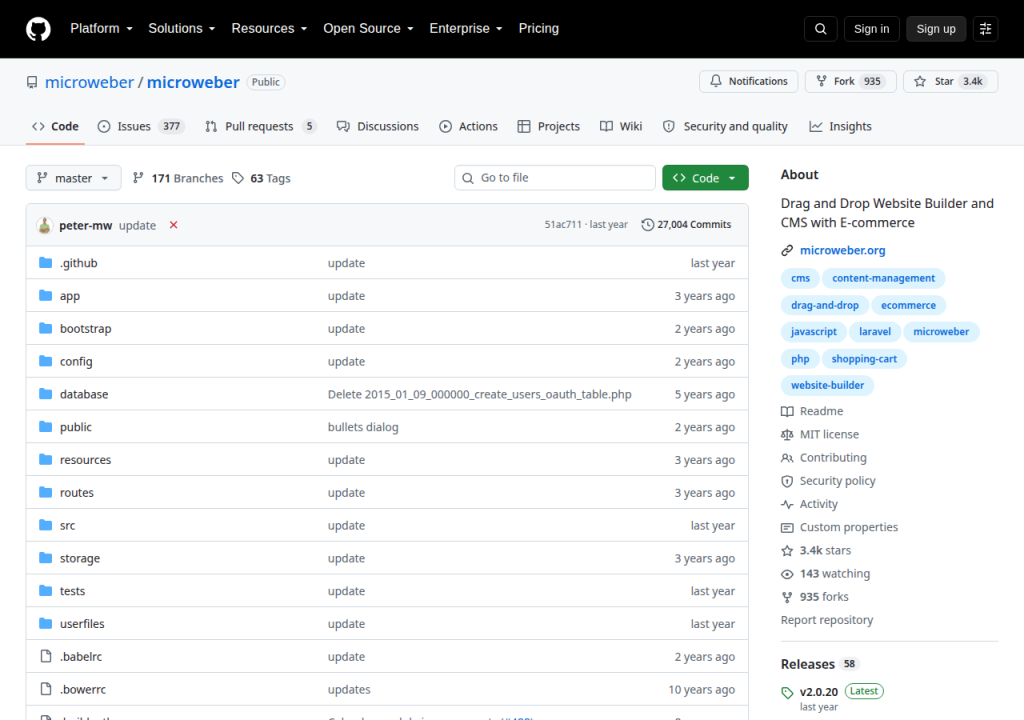This screenshot has width=1024, height=720.
Task: Open the app folder icon
Action: (45, 295)
